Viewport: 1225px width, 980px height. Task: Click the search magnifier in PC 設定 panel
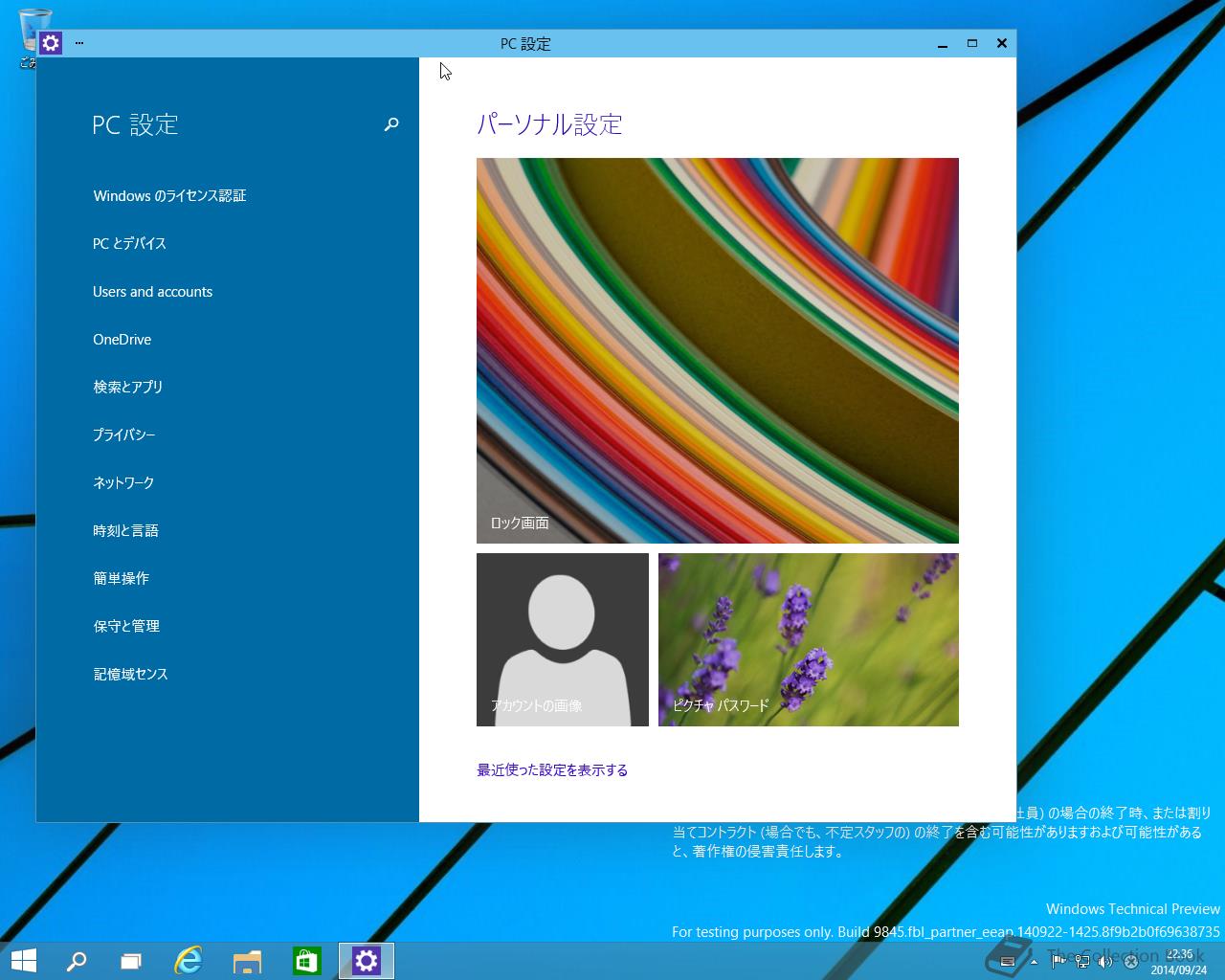[x=391, y=124]
